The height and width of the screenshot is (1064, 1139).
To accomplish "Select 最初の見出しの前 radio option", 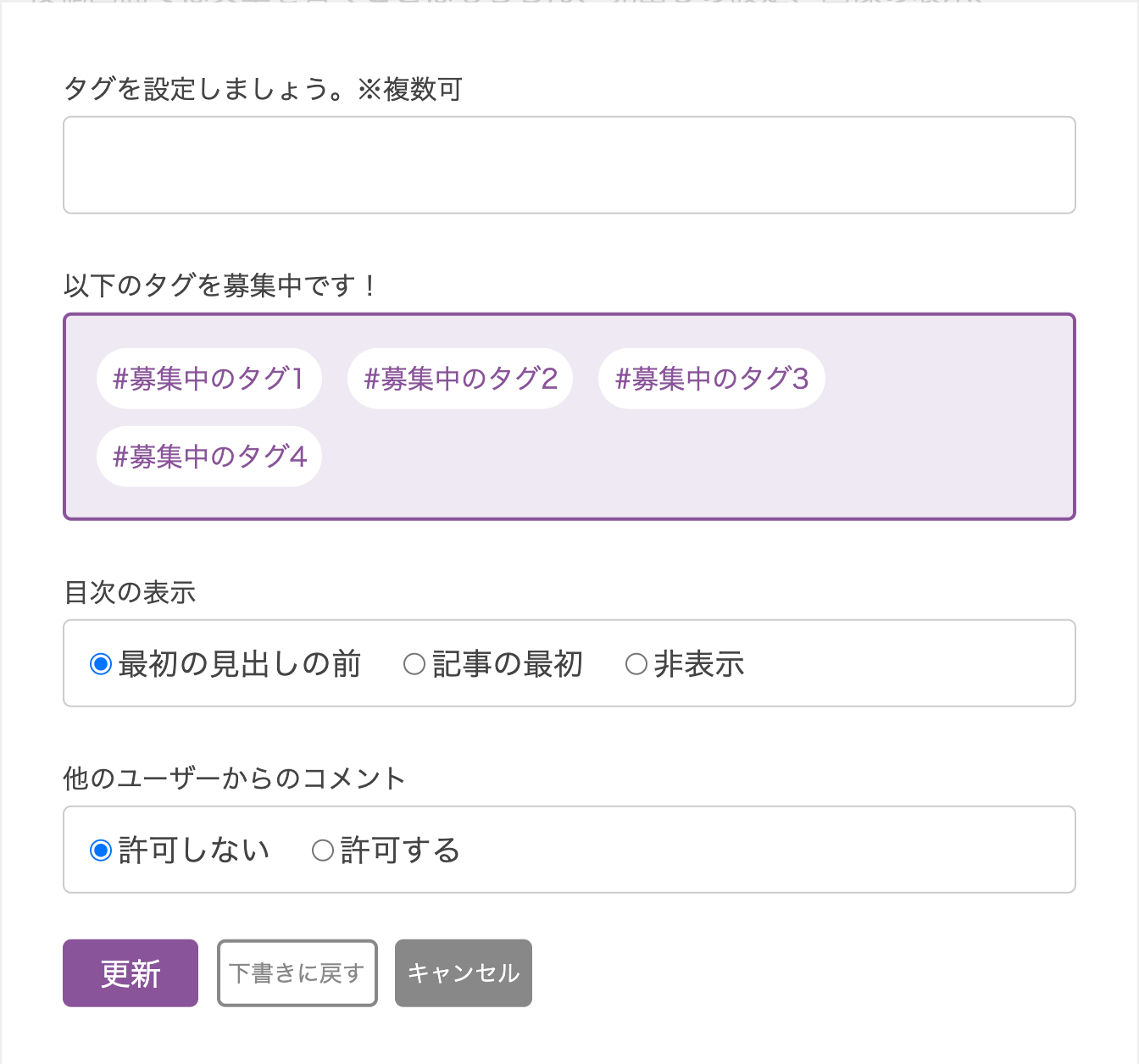I will tap(101, 664).
